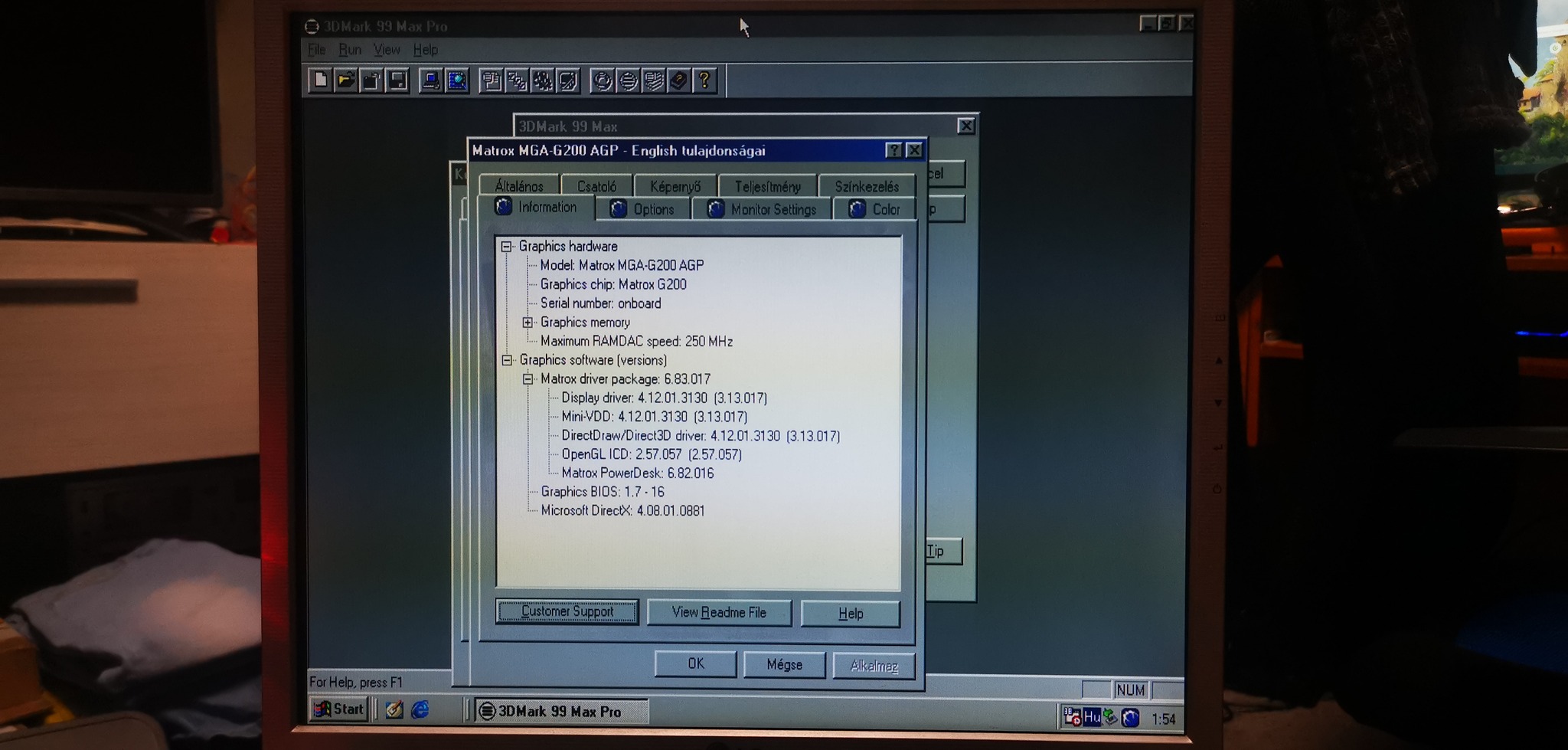
Task: Click the green arrow tray icon
Action: 1110,717
